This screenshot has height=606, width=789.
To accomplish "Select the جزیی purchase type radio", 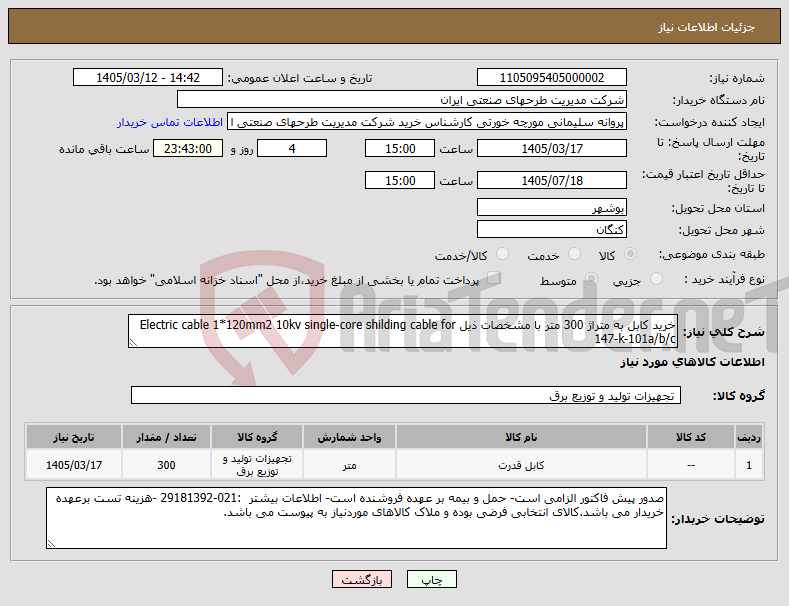I will point(656,279).
